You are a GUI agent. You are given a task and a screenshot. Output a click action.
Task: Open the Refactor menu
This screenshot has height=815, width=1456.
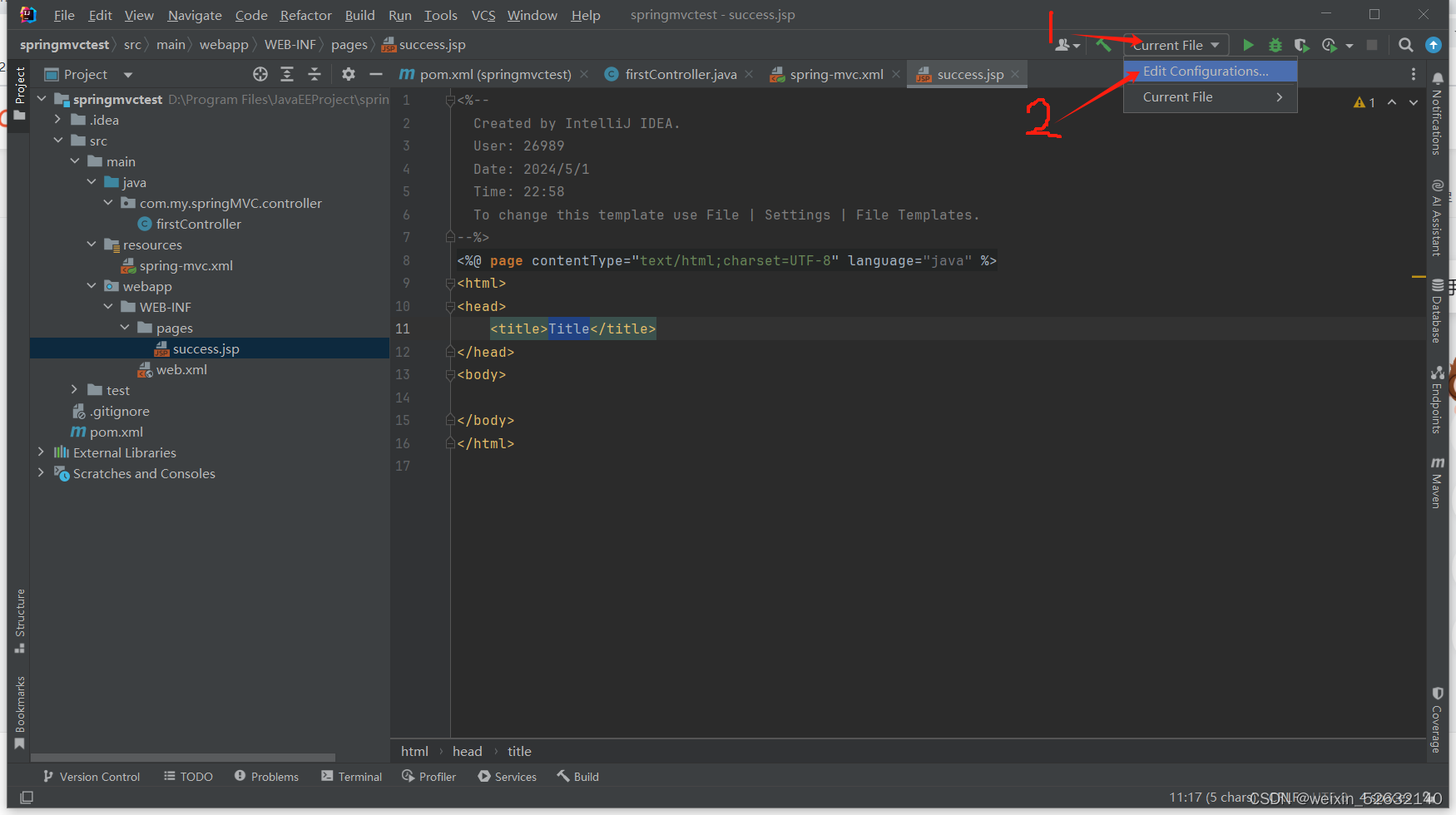pyautogui.click(x=305, y=15)
